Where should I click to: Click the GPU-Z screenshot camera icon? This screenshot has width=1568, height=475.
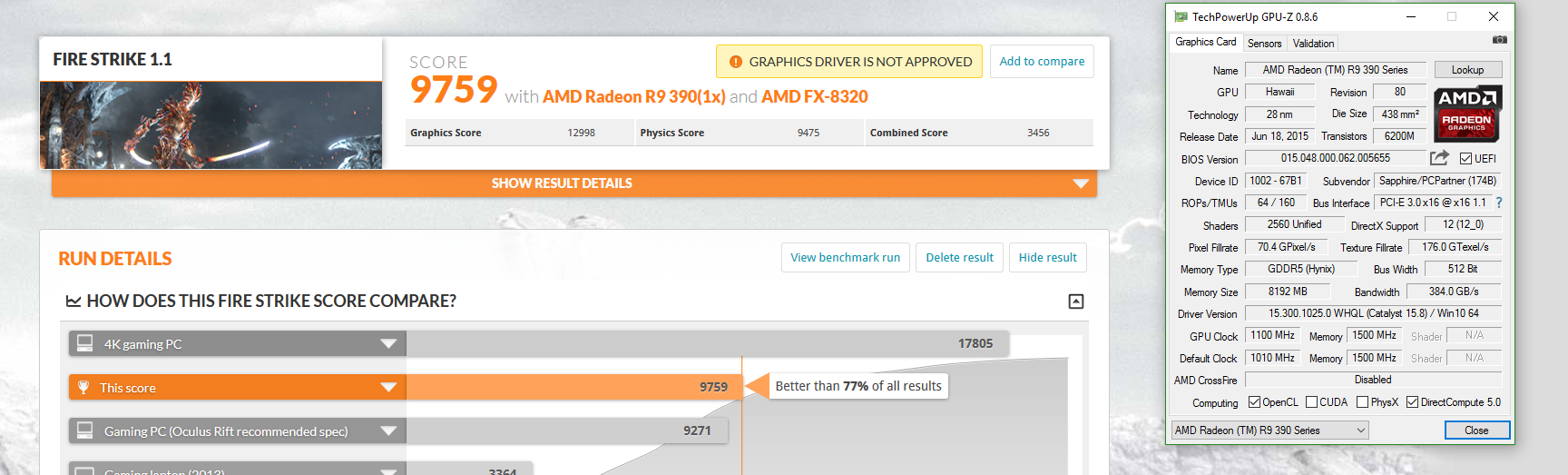(x=1499, y=40)
